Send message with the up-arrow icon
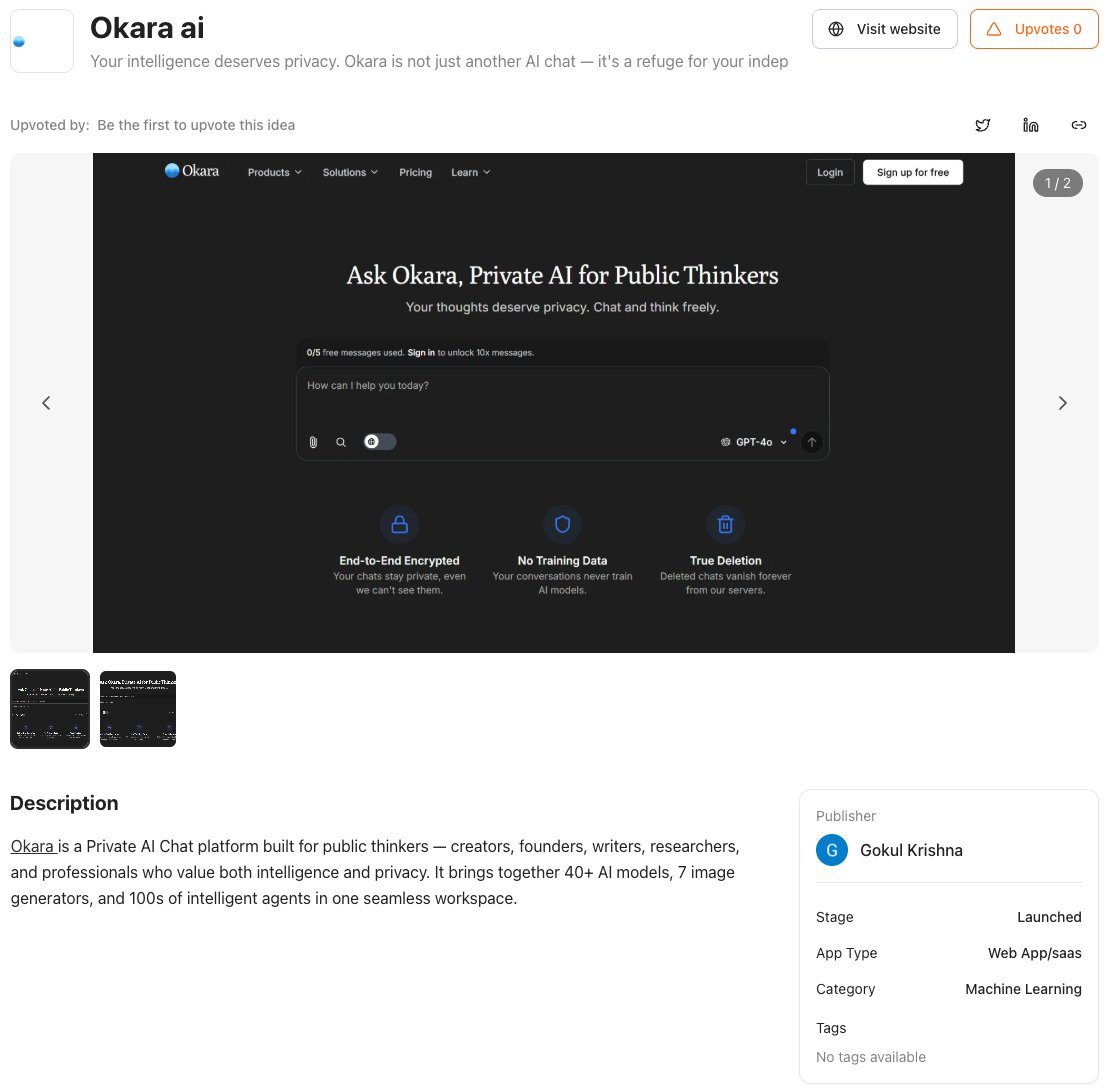The height and width of the screenshot is (1089, 1107). pyautogui.click(x=812, y=442)
